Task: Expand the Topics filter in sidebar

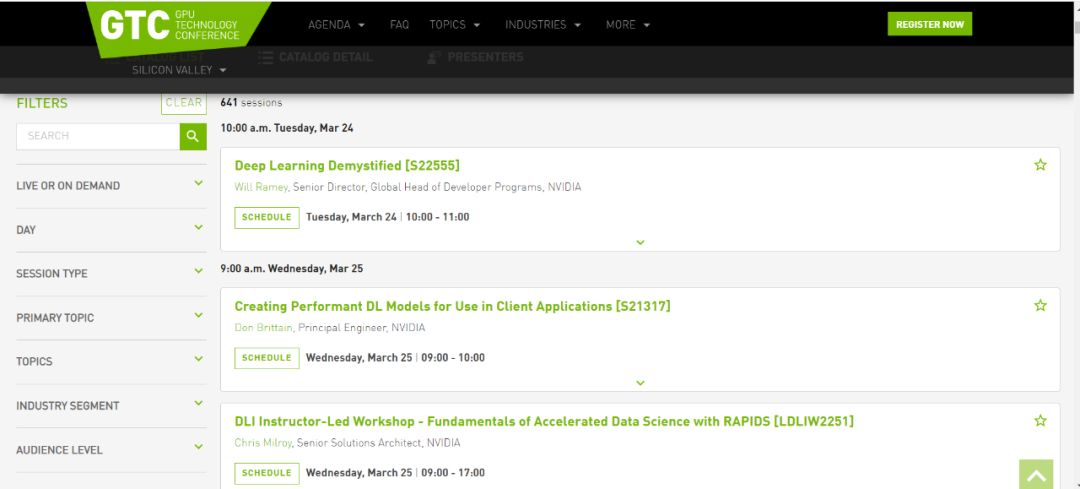Action: coord(111,361)
